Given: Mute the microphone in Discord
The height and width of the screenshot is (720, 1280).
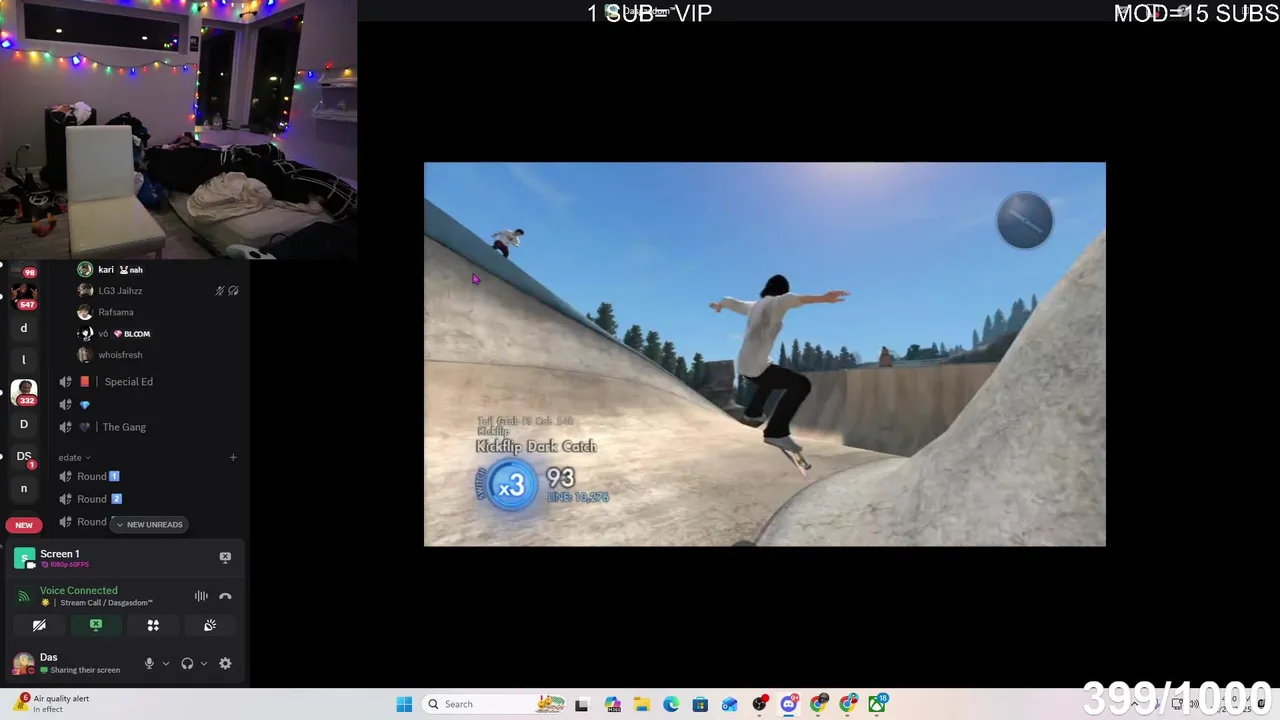Looking at the screenshot, I should coord(149,663).
